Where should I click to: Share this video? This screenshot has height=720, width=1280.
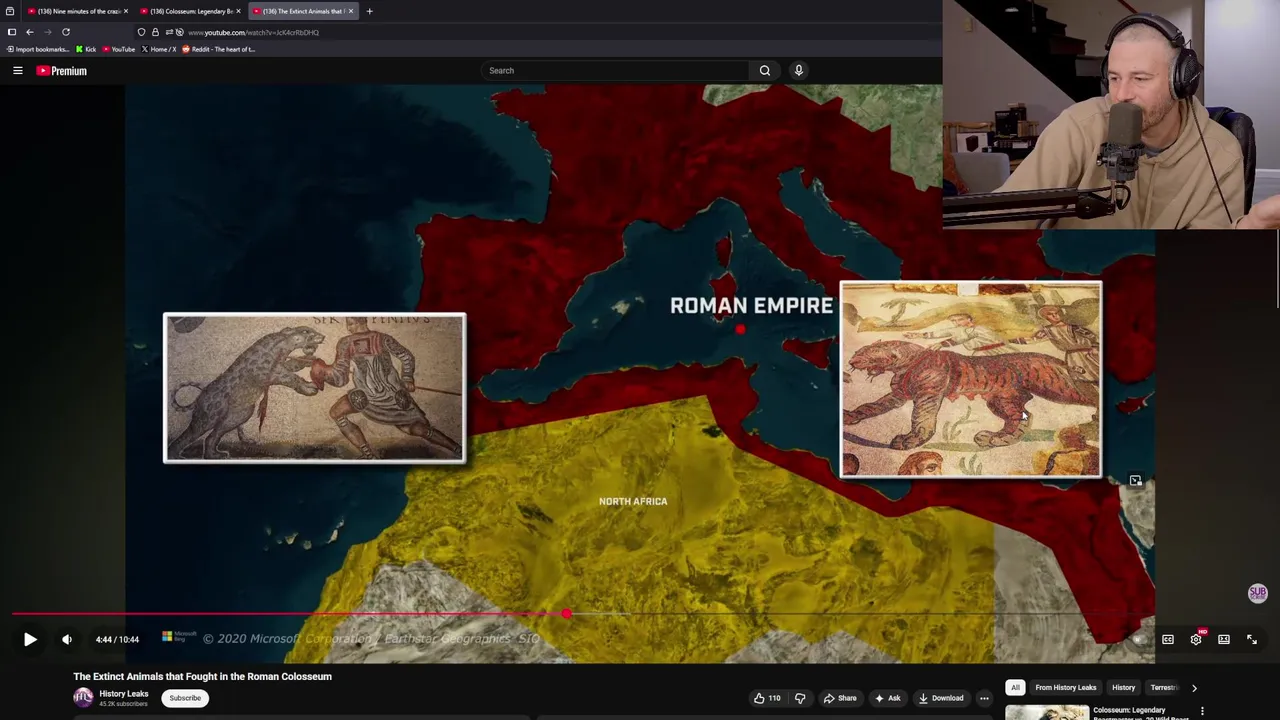pyautogui.click(x=840, y=698)
